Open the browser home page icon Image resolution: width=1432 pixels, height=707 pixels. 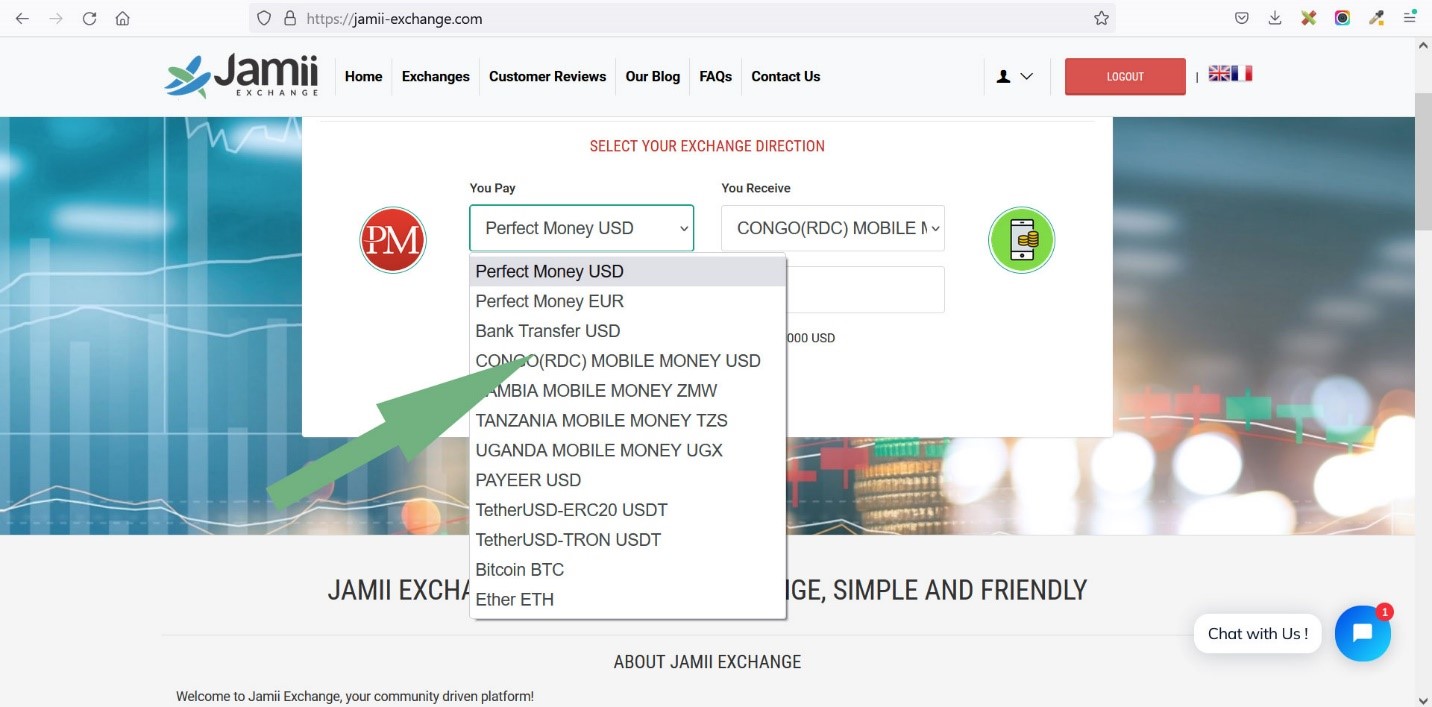coord(123,18)
